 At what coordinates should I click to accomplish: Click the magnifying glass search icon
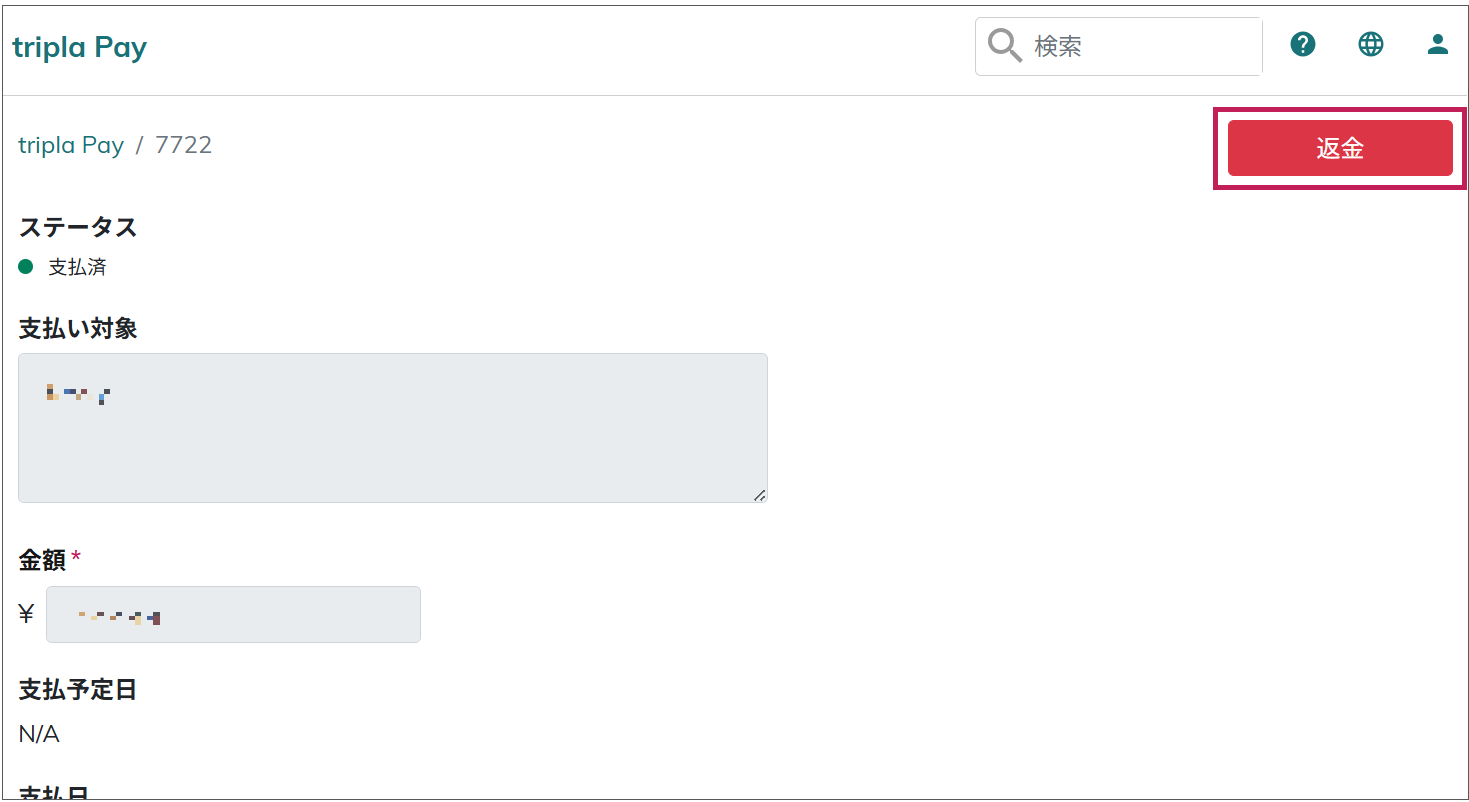[1004, 45]
